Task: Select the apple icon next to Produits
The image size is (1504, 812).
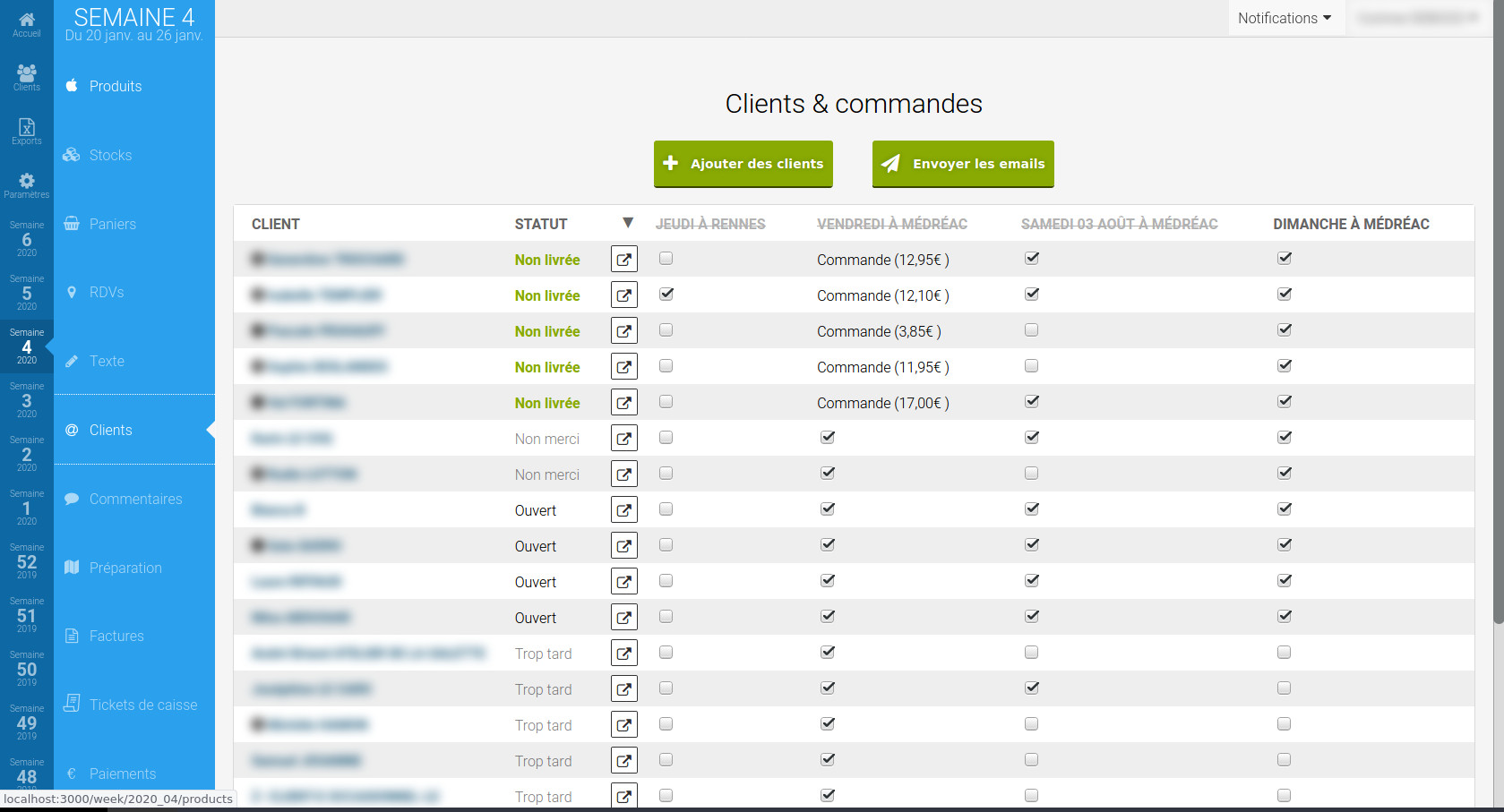Action: pos(71,86)
